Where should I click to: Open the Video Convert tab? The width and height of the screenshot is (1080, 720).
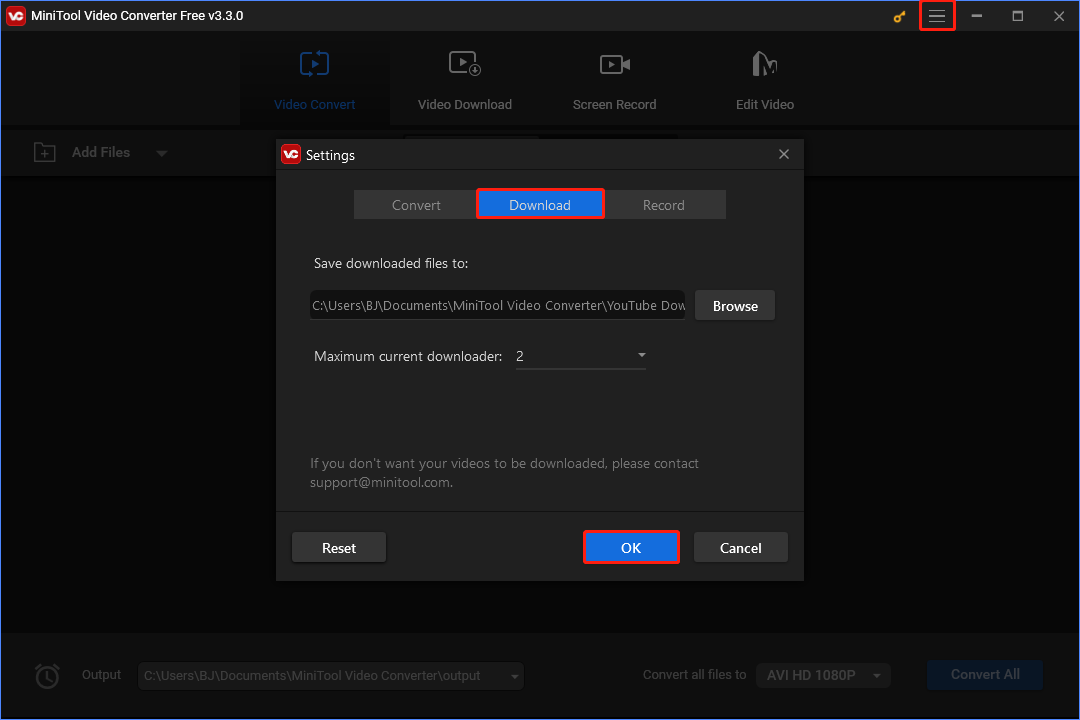pos(315,81)
